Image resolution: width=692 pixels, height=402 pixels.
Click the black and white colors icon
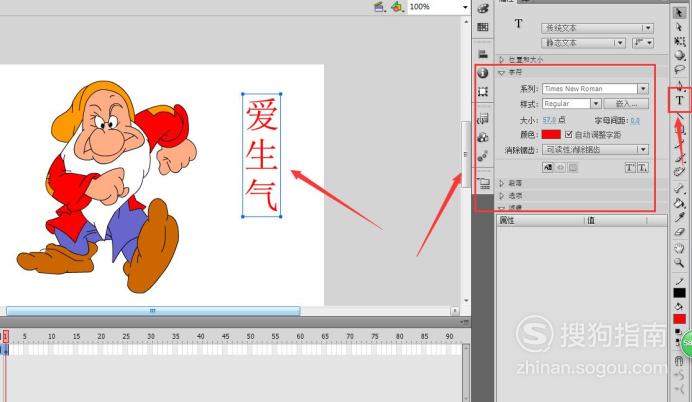point(678,332)
